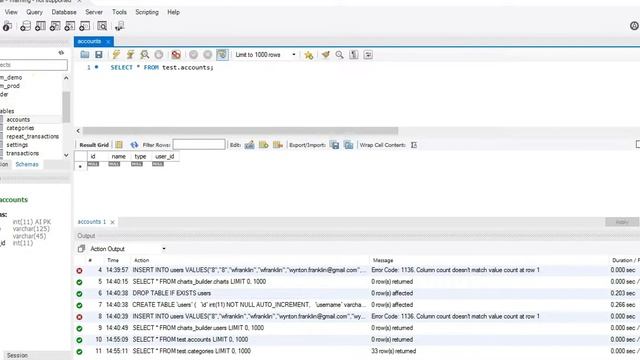Viewport: 640px width, 360px height.
Task: Click the user_id column header
Action: [165, 156]
